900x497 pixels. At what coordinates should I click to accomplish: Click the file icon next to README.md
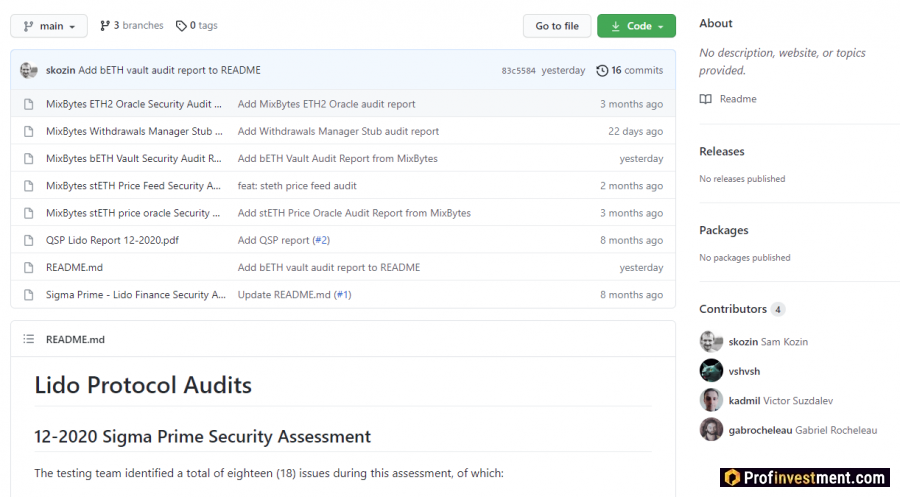[29, 267]
